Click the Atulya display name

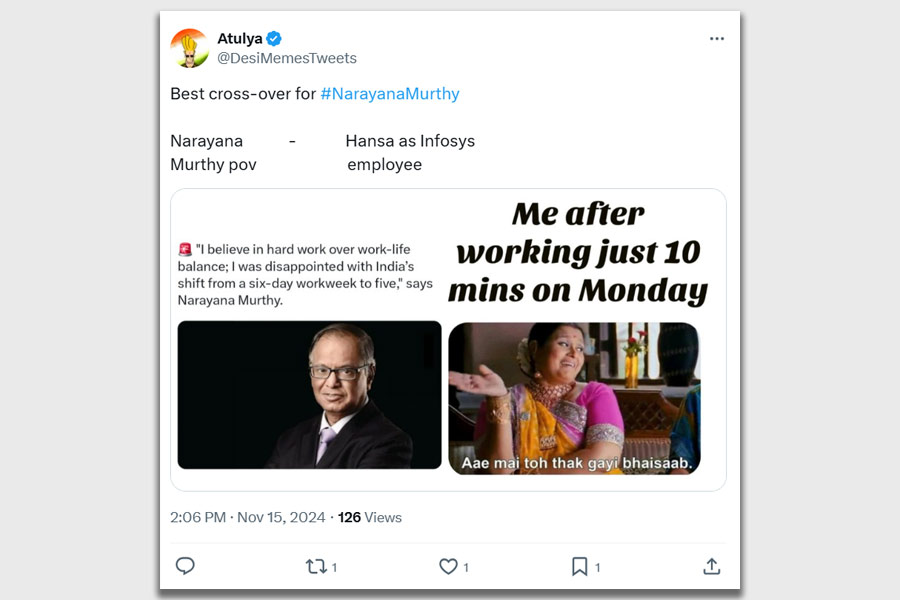click(240, 38)
